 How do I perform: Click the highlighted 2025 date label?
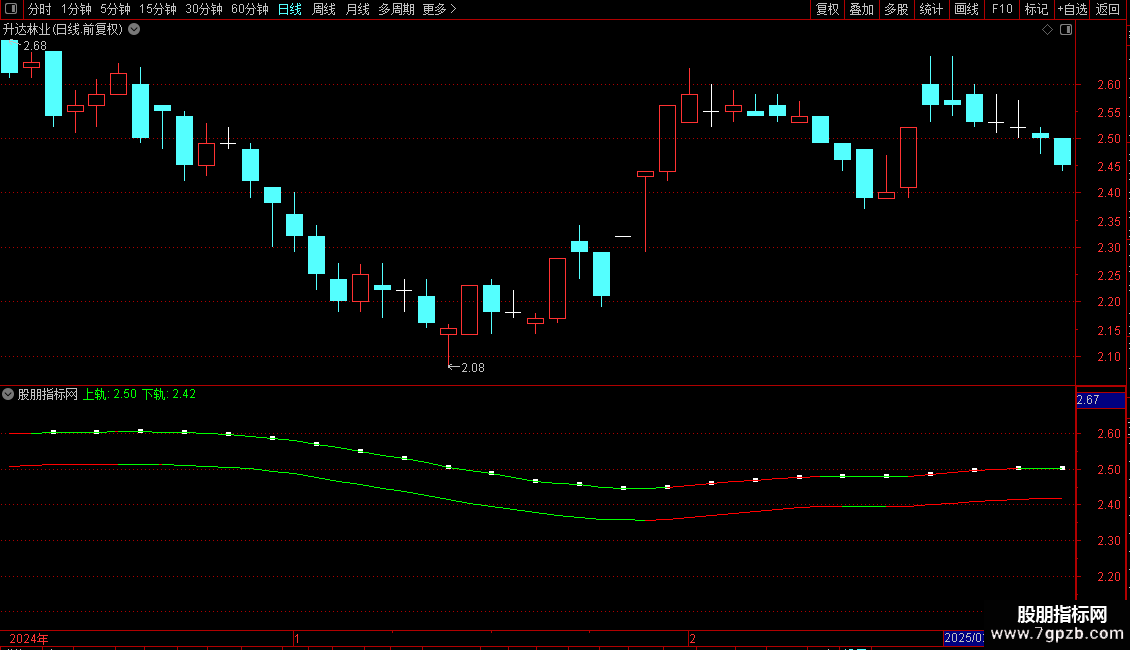(x=964, y=638)
